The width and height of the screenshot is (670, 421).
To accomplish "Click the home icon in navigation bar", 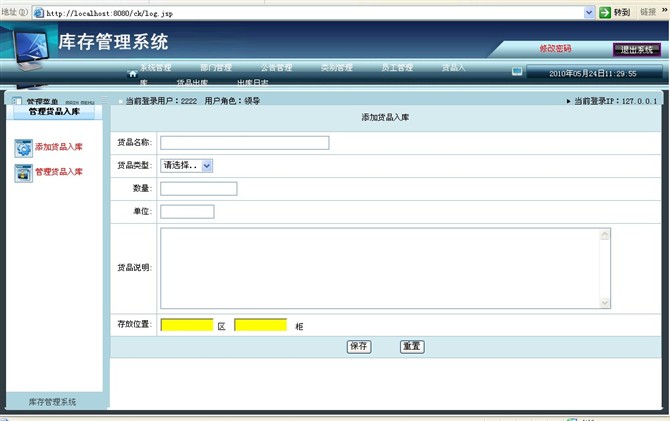I will click(132, 74).
